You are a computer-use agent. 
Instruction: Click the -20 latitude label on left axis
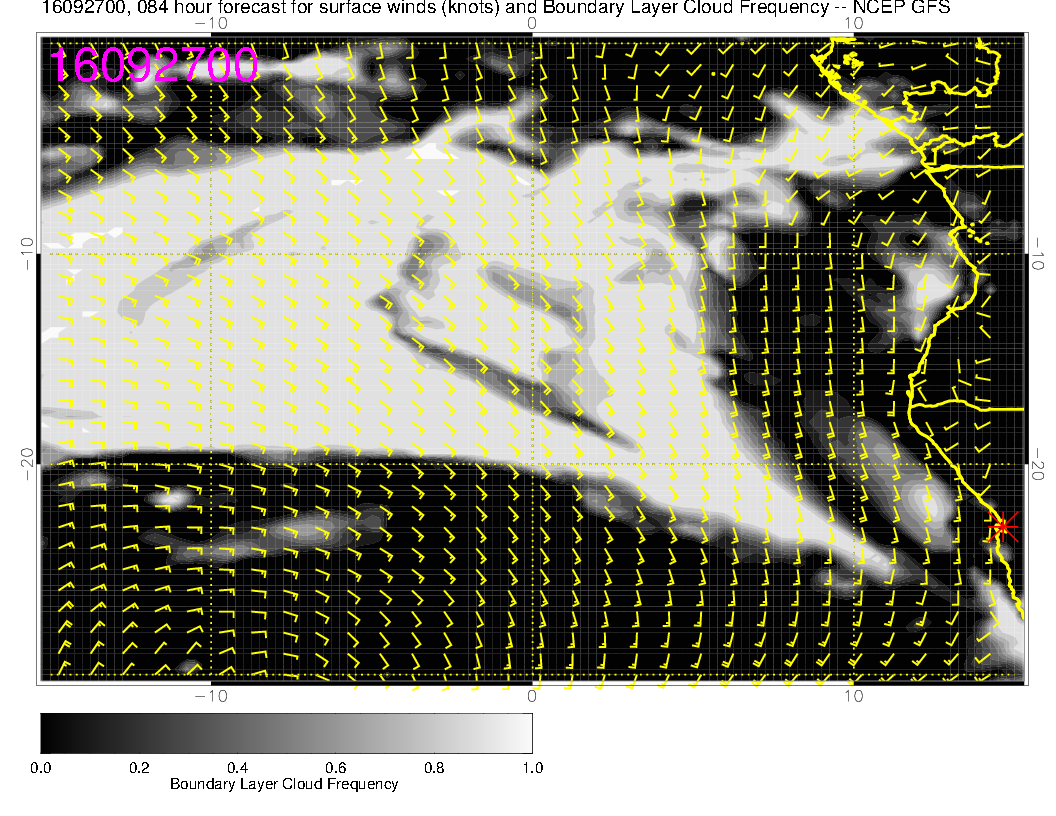click(29, 456)
